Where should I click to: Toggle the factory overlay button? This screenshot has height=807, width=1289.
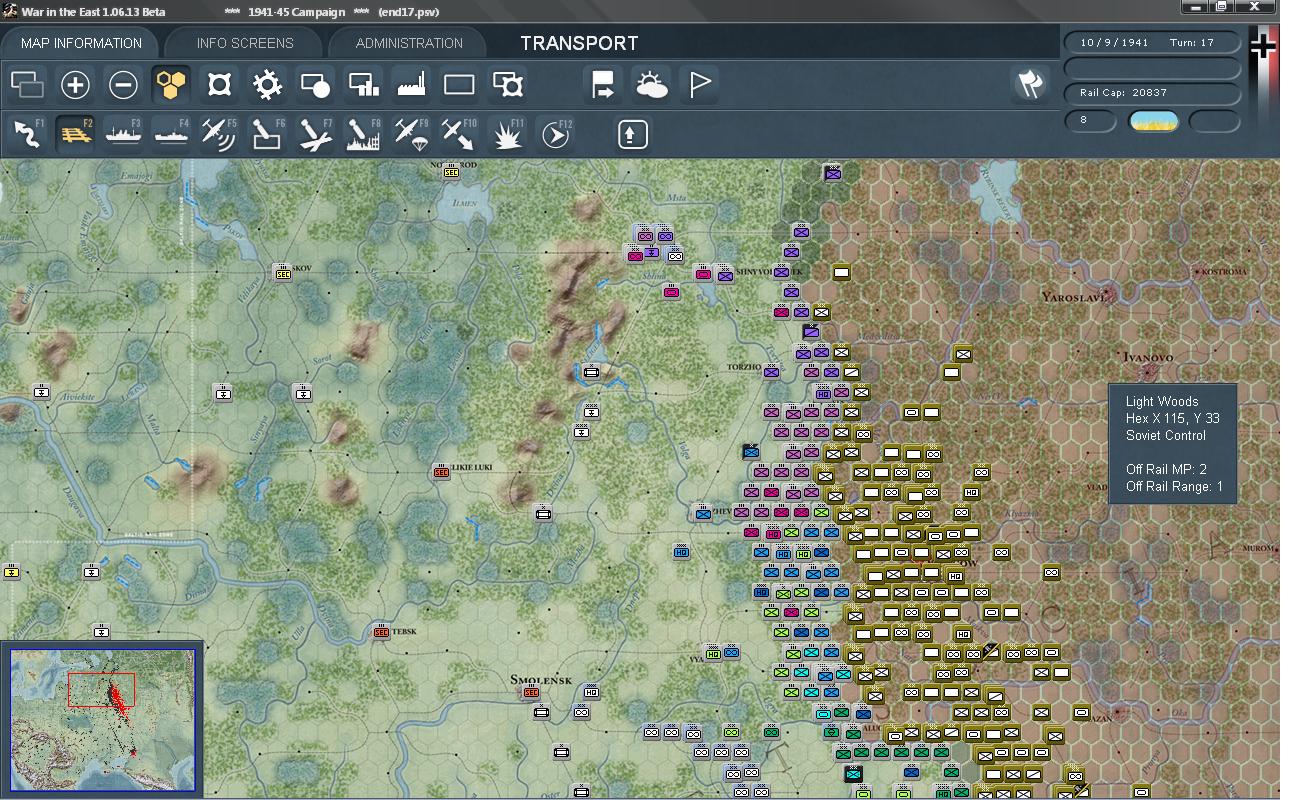411,85
